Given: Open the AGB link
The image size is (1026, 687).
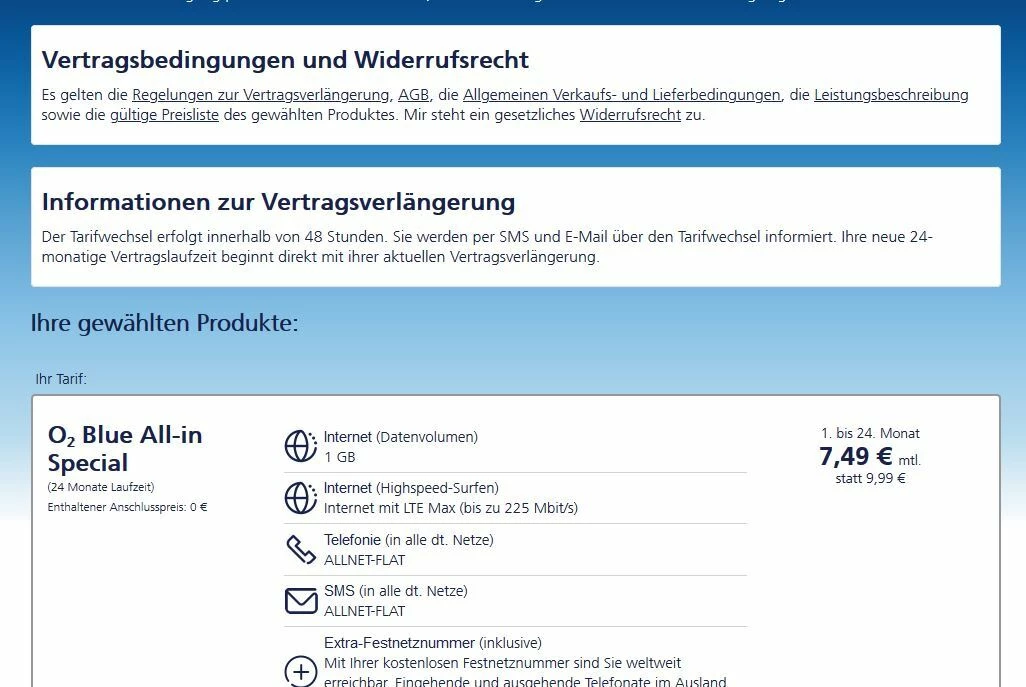Looking at the screenshot, I should point(414,95).
